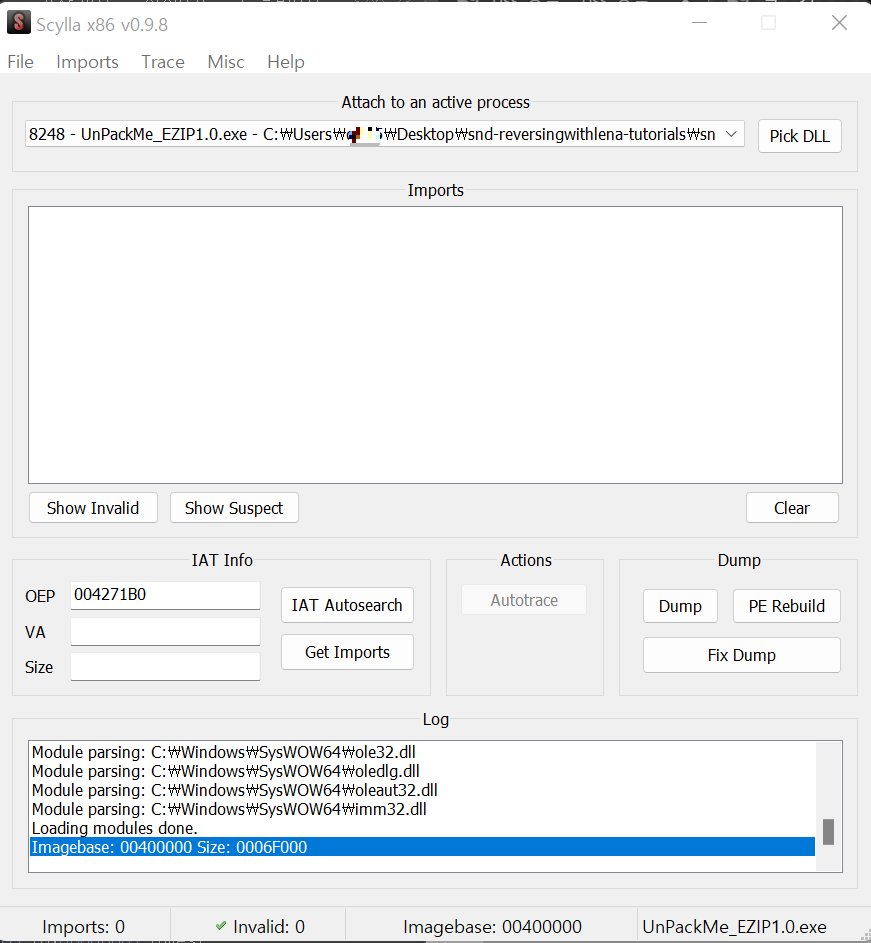Open the Imports menu
Screen dimensions: 871x943
(87, 62)
